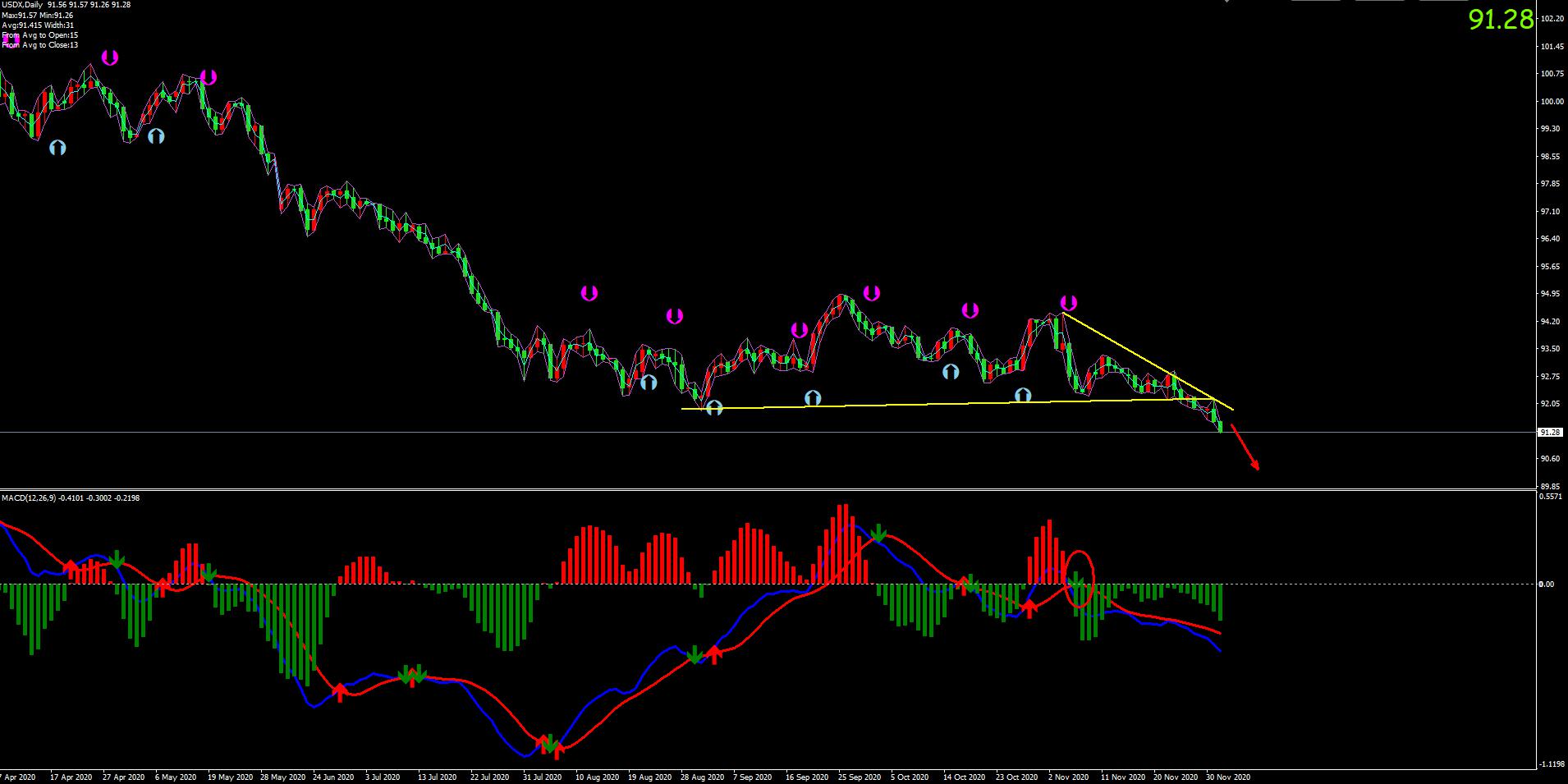Click the leftmost blue up-arrow signal under April candles
Viewport: 1568px width, 784px height.
pyautogui.click(x=57, y=148)
